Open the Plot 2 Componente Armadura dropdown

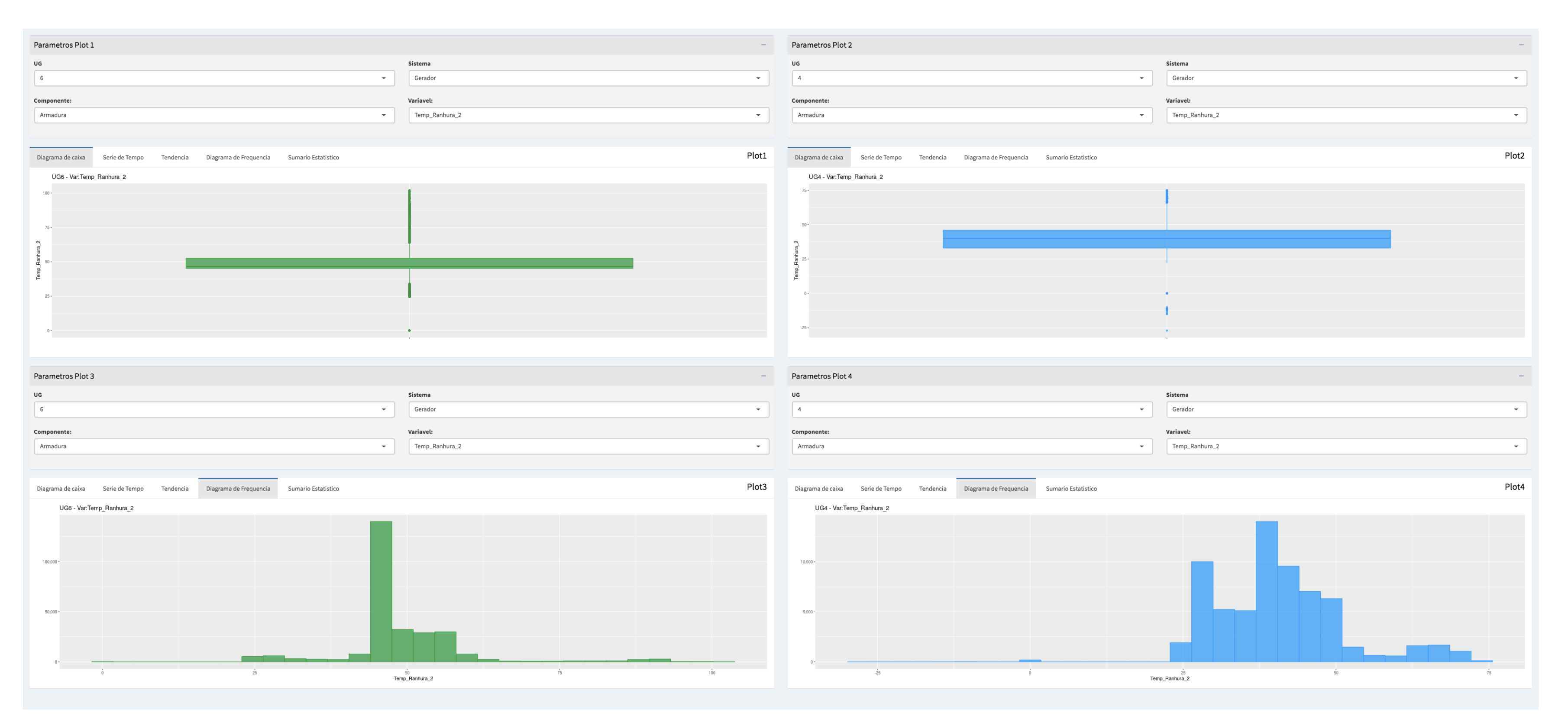click(971, 115)
